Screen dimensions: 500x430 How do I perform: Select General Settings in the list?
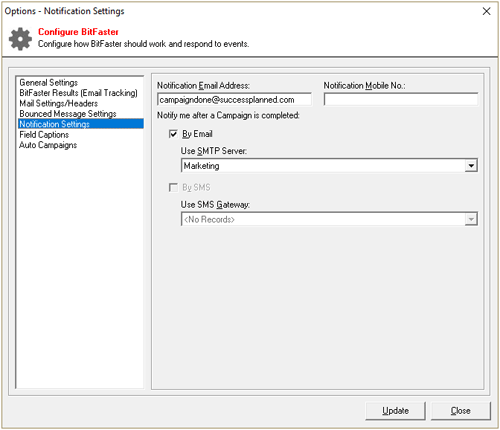coord(49,82)
